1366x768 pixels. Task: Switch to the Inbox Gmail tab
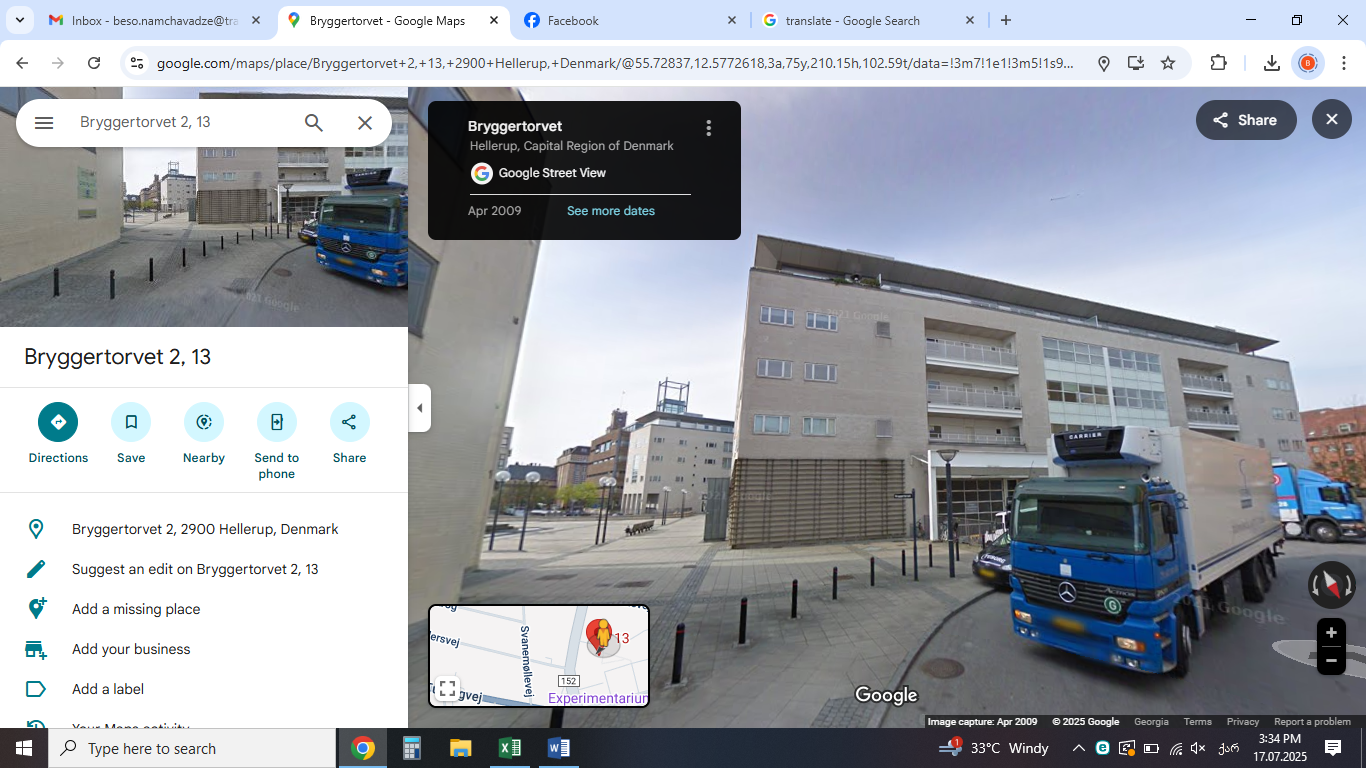point(154,20)
